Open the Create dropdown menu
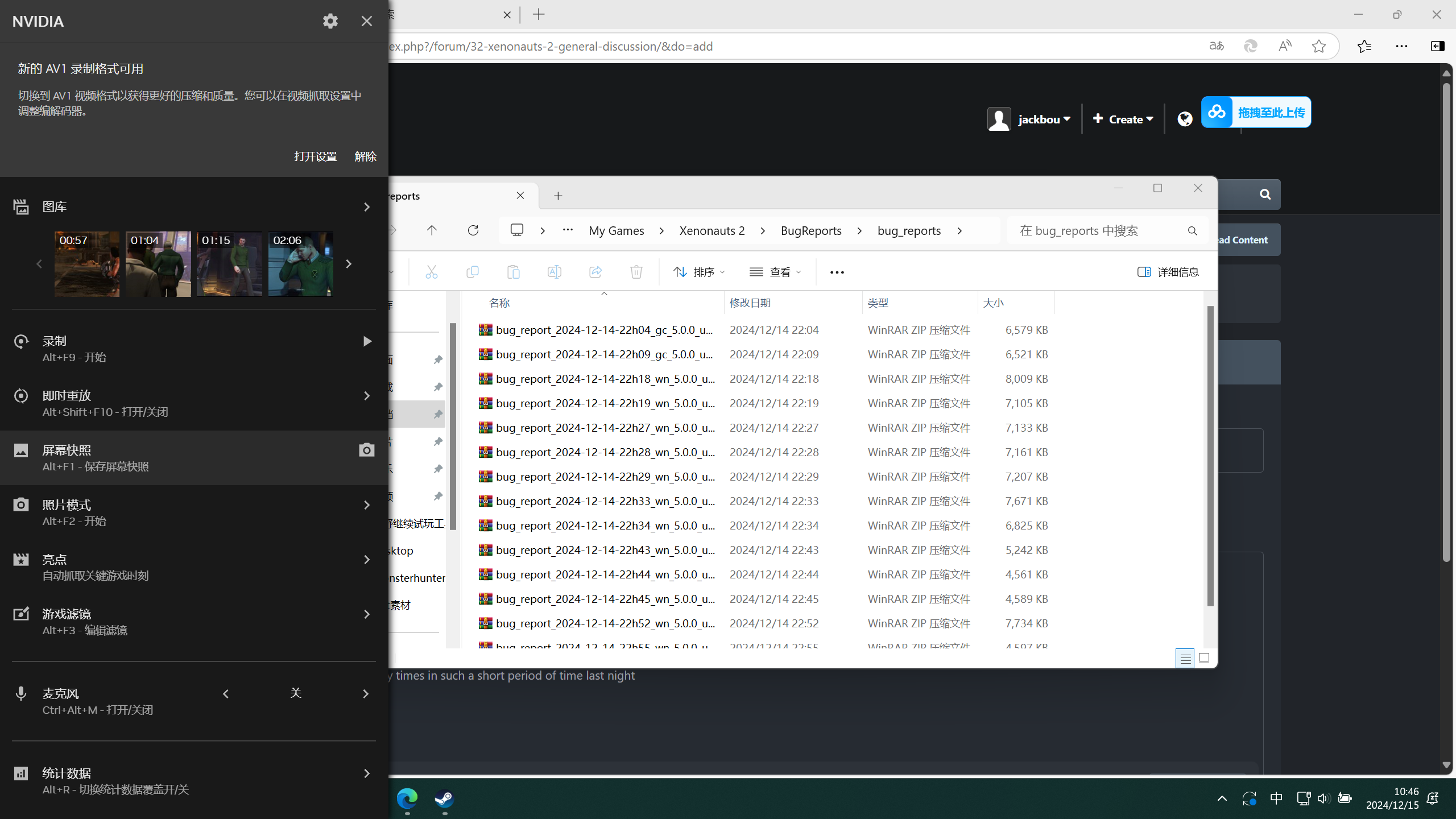The width and height of the screenshot is (1456, 819). (1123, 119)
